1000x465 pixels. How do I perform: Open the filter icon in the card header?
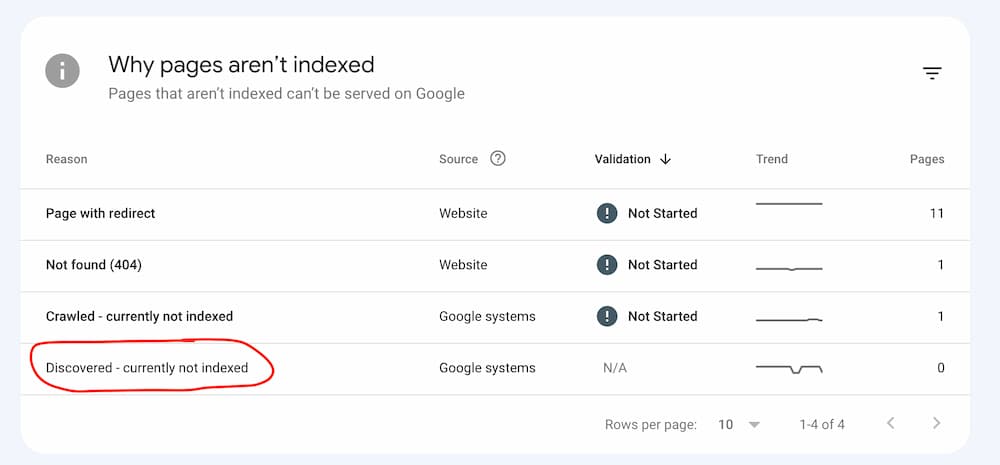(932, 73)
